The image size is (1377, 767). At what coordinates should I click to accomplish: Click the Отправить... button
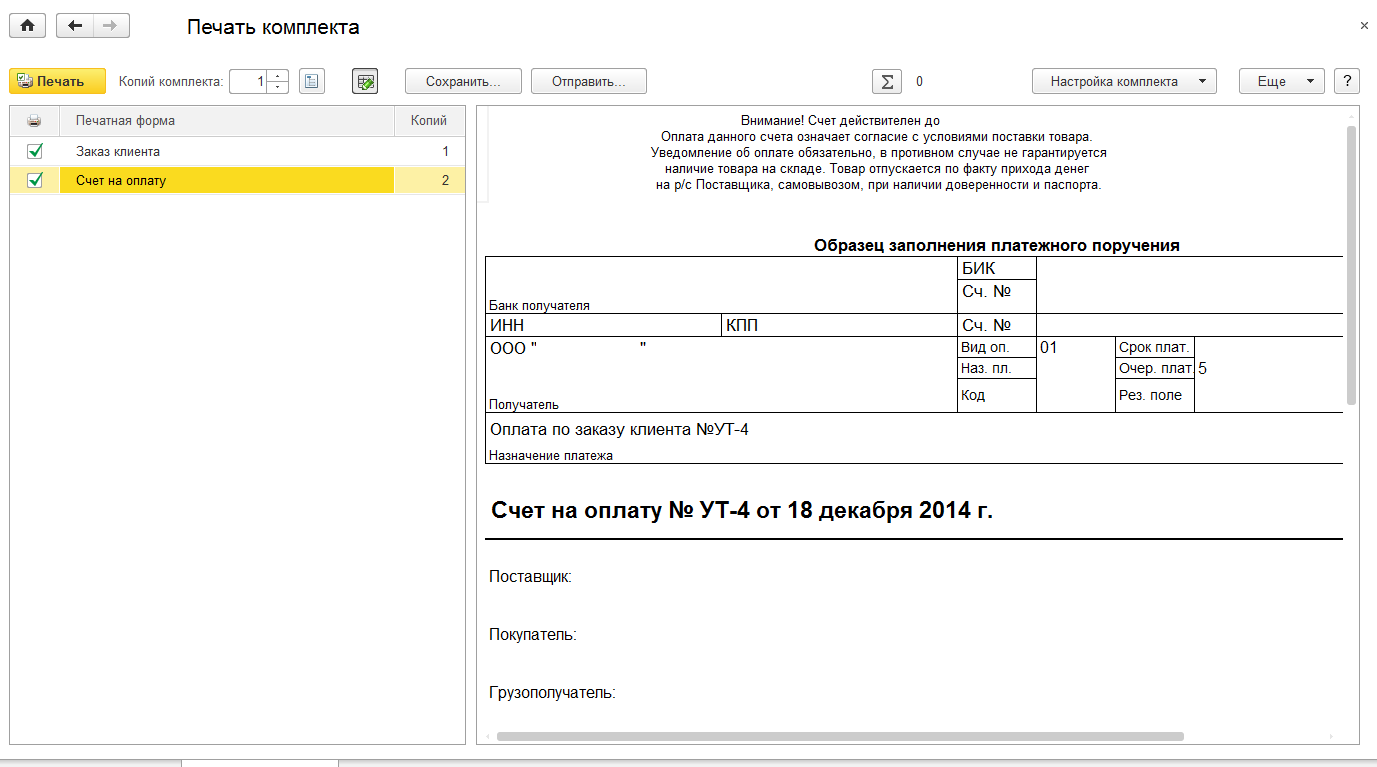click(589, 81)
